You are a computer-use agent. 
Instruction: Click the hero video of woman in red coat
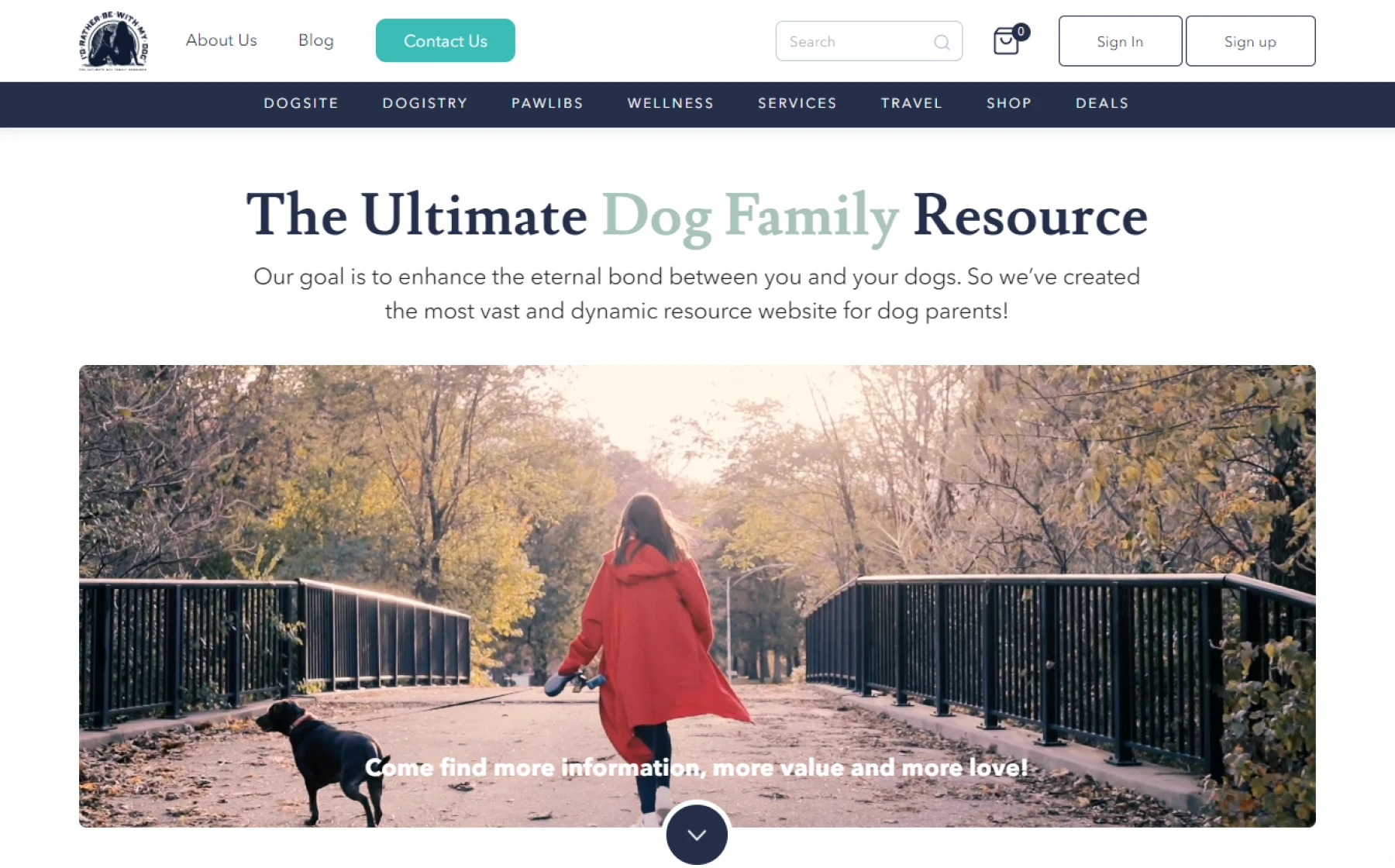coord(697,595)
